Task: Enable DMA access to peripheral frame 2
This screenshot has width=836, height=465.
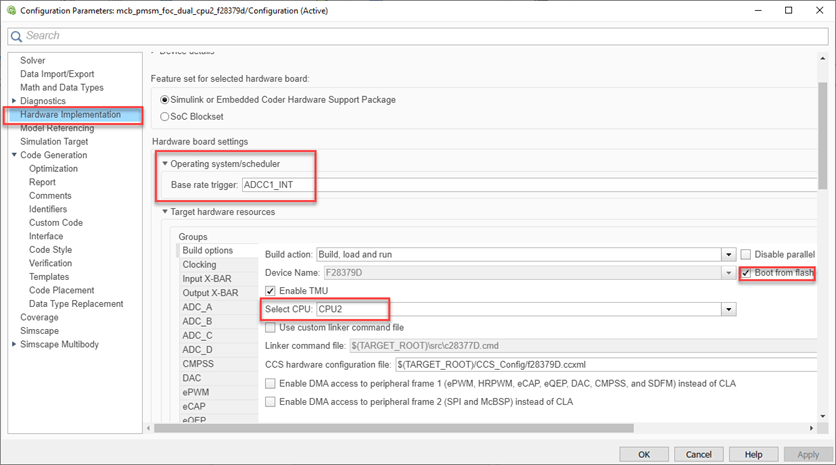Action: click(x=270, y=402)
